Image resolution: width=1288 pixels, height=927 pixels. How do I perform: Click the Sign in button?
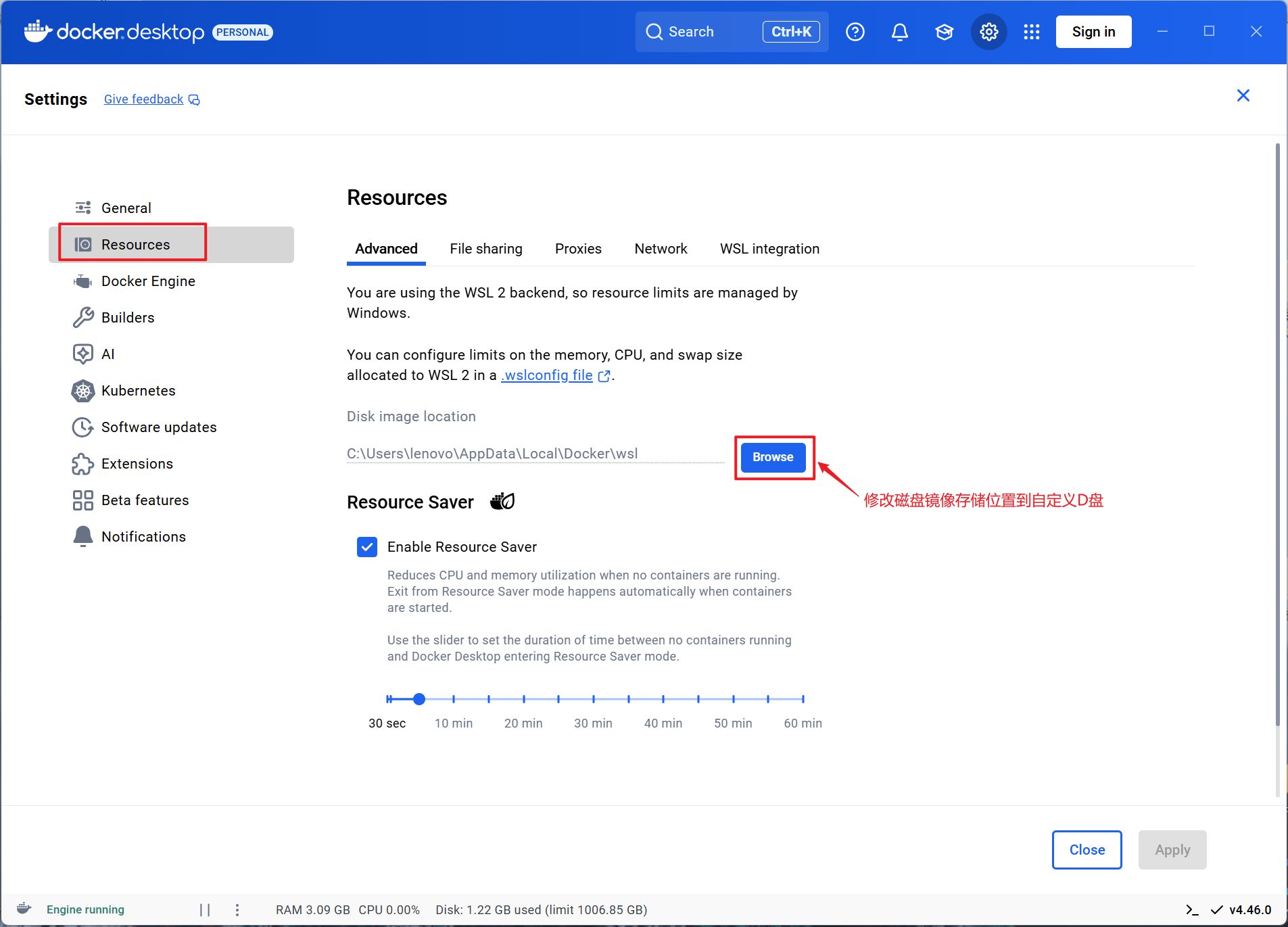click(x=1093, y=32)
